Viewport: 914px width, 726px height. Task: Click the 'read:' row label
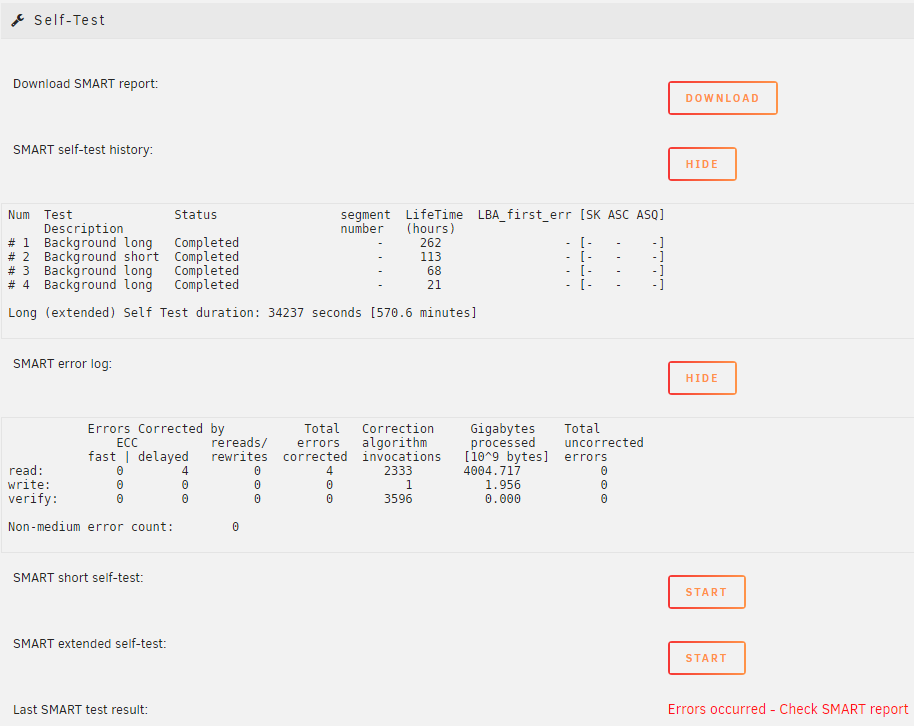pyautogui.click(x=26, y=471)
